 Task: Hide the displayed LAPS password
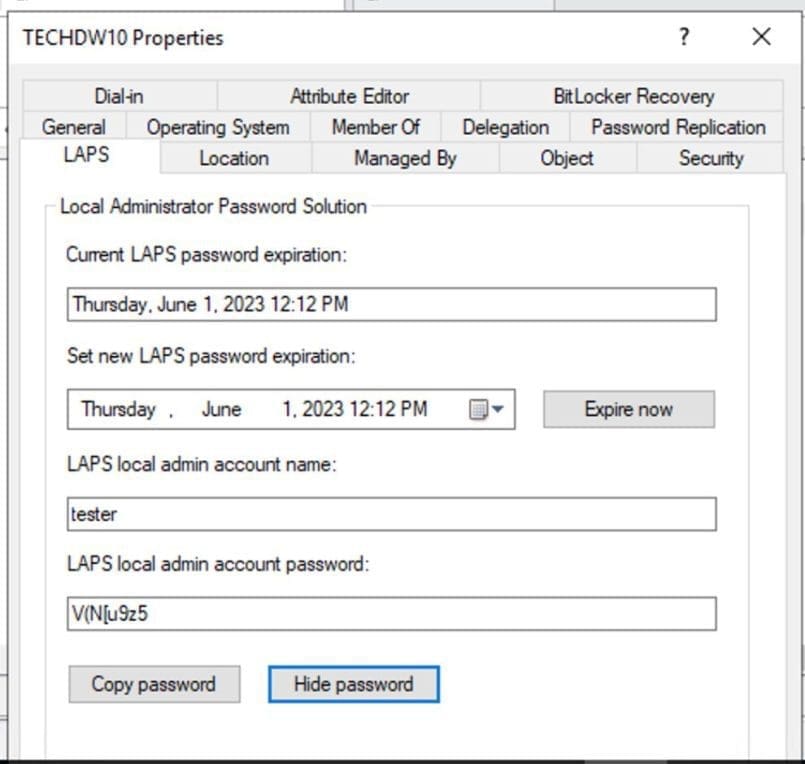(x=353, y=684)
